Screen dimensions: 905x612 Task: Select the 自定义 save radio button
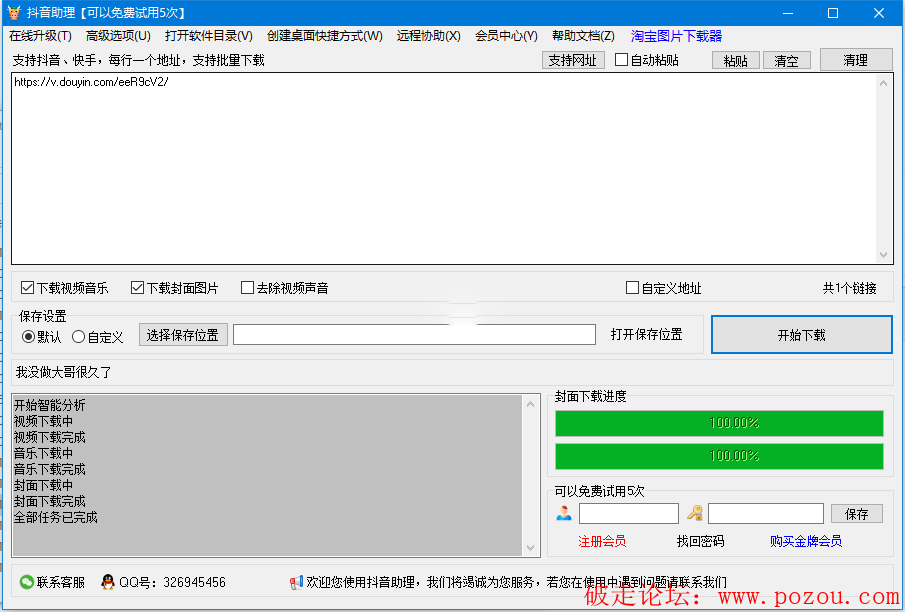point(78,337)
